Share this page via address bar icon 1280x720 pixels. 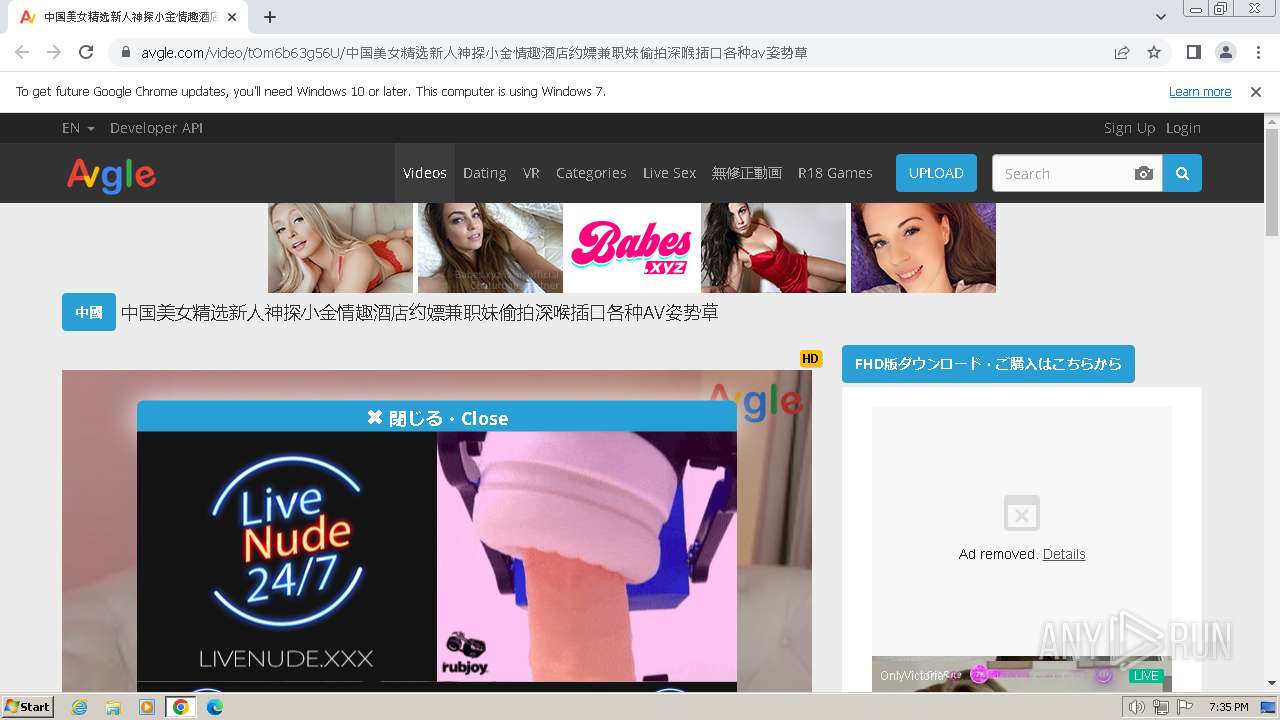[x=1122, y=52]
